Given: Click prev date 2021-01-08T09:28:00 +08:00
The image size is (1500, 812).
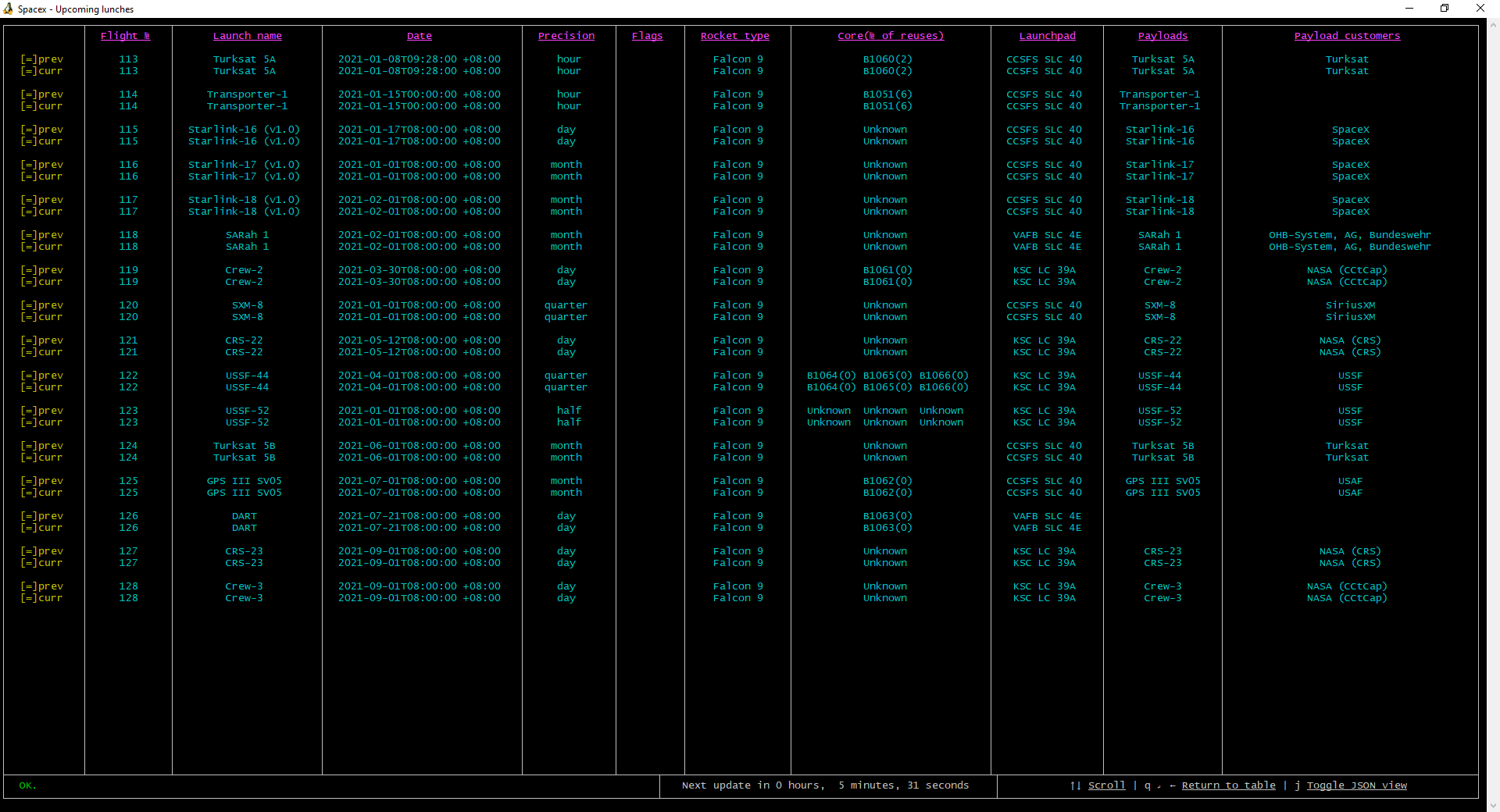Looking at the screenshot, I should click(420, 59).
